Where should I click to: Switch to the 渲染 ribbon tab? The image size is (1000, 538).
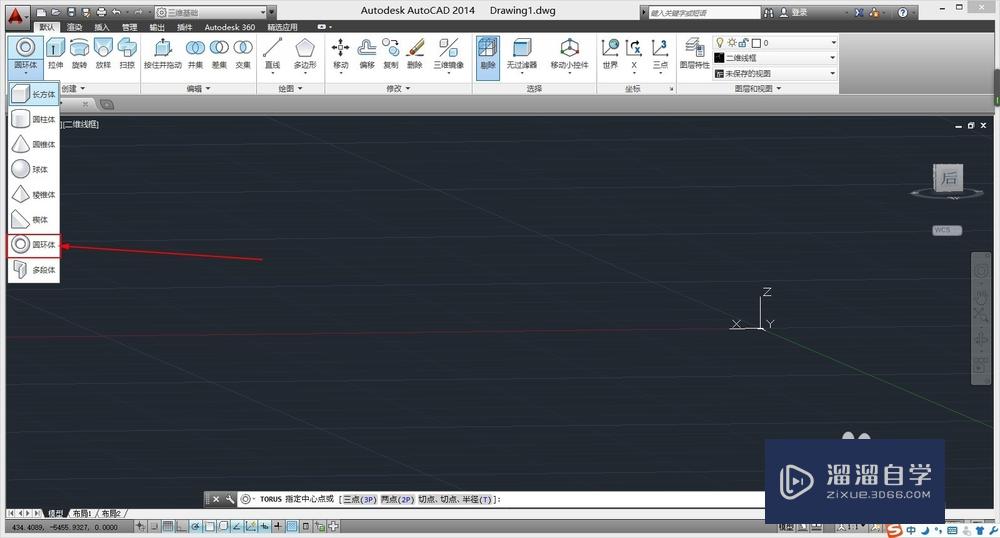point(75,27)
